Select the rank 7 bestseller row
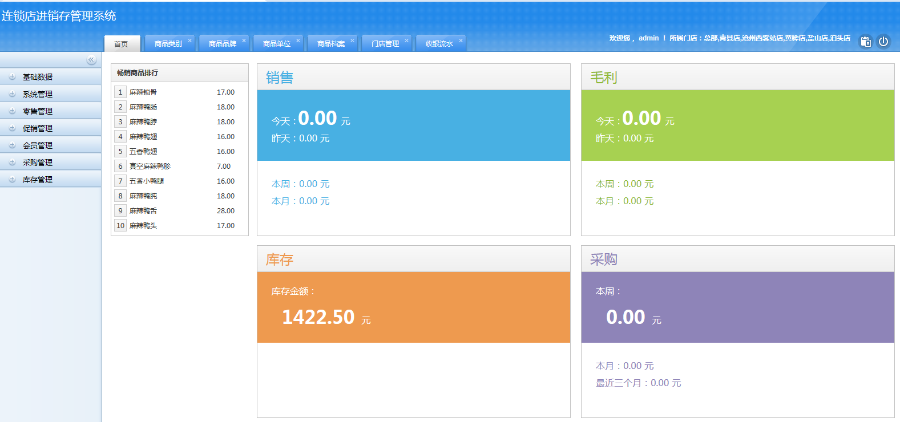 coord(180,181)
